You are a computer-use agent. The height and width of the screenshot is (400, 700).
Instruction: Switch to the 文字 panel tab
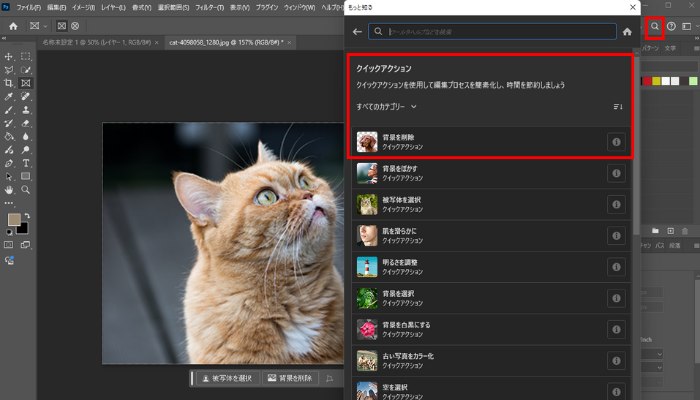pyautogui.click(x=670, y=48)
